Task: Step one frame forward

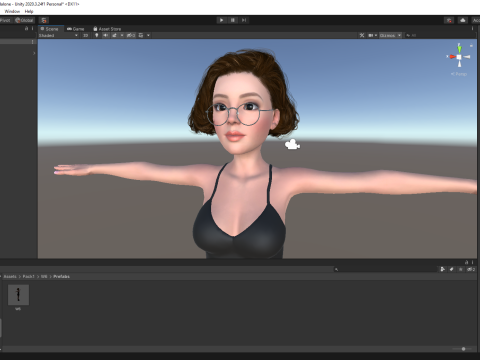Action: click(244, 20)
